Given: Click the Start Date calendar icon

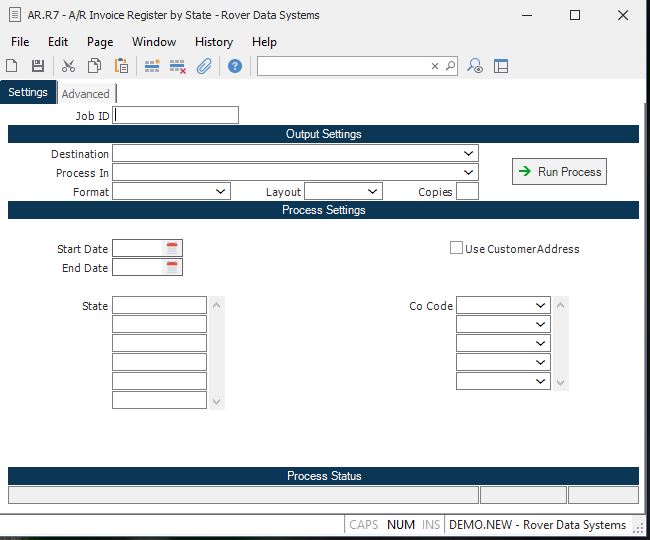Looking at the screenshot, I should point(172,248).
